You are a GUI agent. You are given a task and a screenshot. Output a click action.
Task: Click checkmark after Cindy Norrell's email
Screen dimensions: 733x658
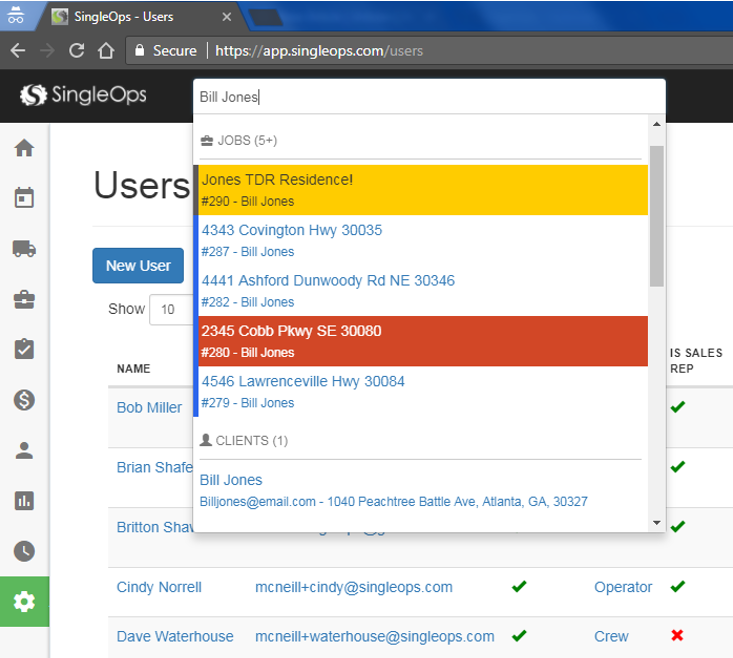519,586
